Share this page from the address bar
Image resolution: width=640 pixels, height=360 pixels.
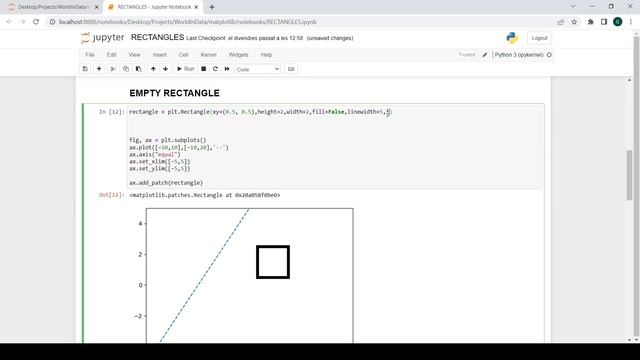click(560, 22)
